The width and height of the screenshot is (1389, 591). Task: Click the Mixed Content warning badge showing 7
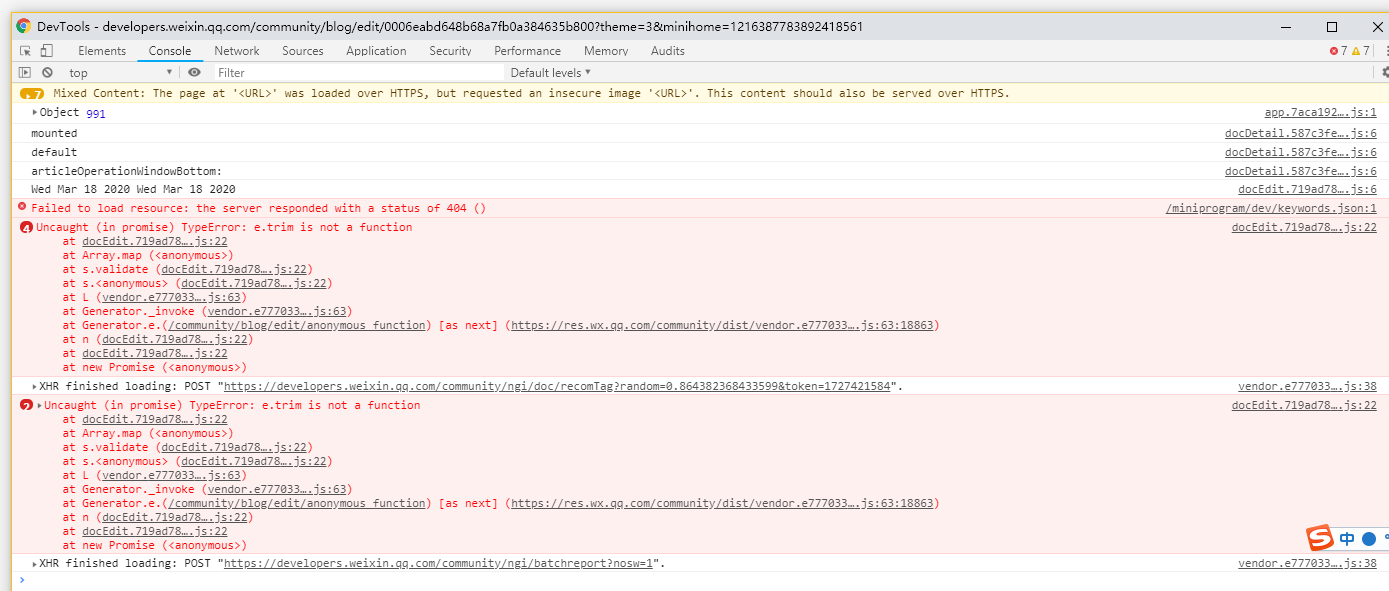coord(32,93)
